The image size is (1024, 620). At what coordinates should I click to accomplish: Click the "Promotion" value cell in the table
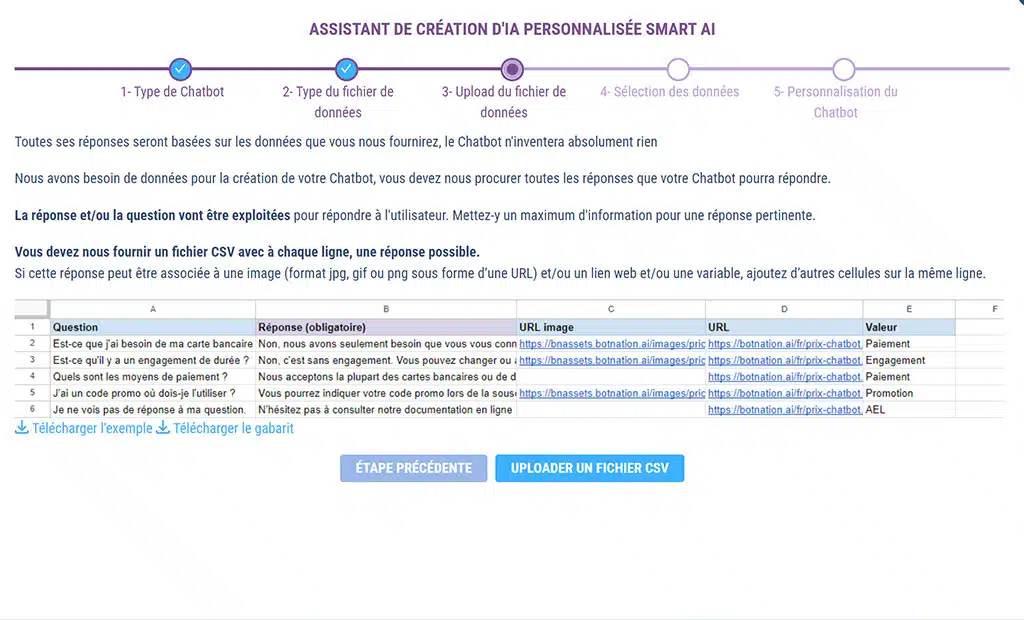pyautogui.click(x=889, y=393)
